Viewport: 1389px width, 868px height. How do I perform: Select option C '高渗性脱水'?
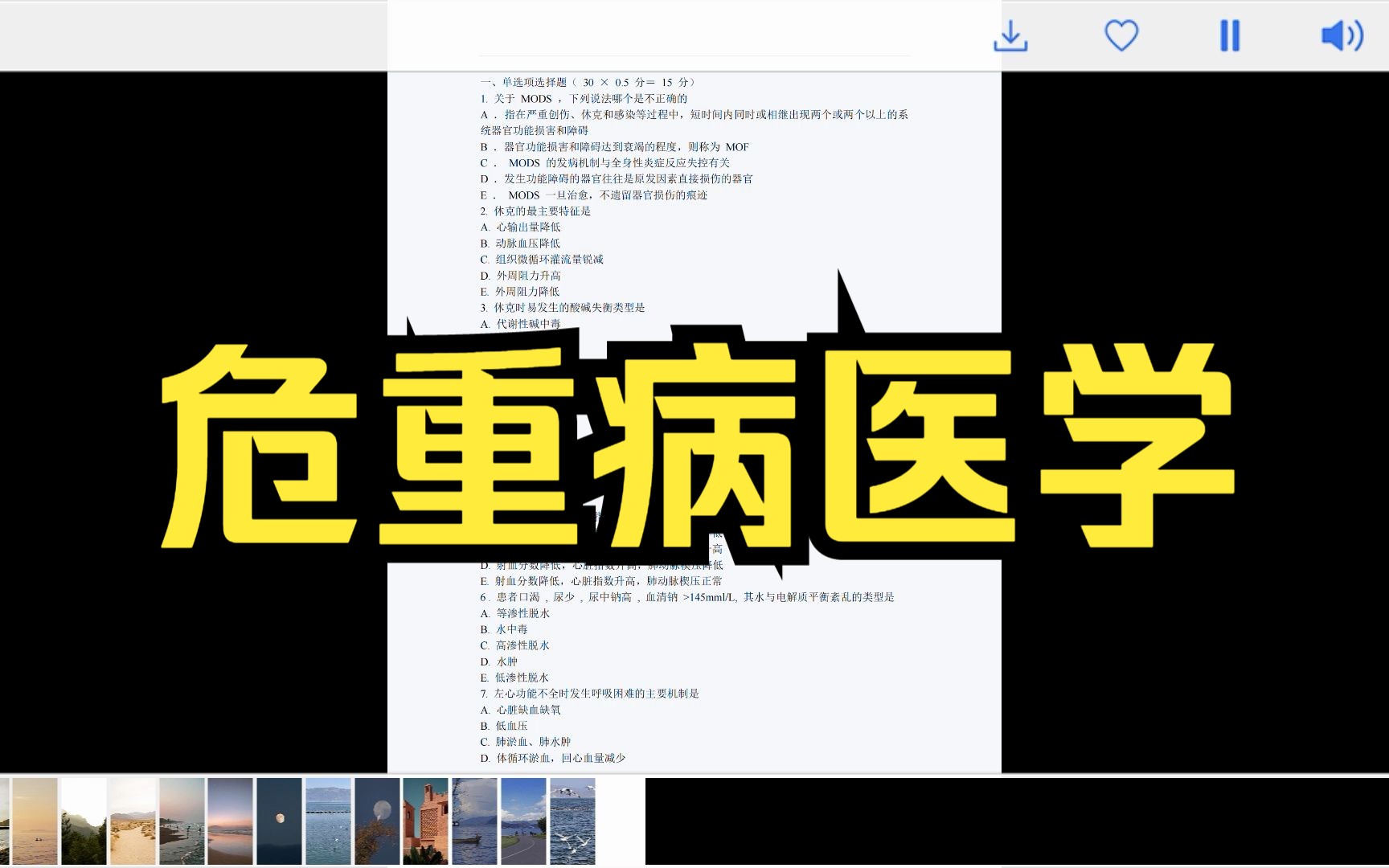[515, 645]
